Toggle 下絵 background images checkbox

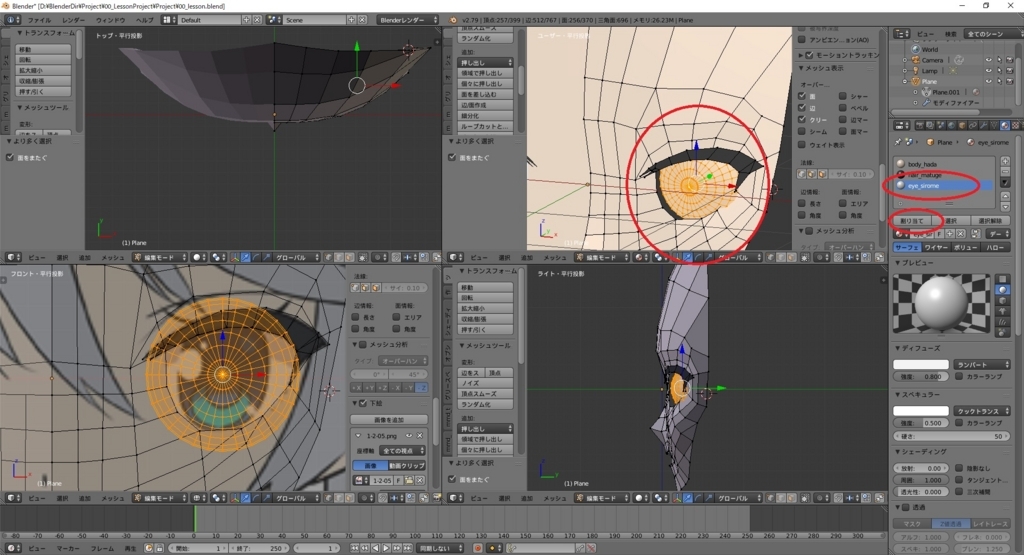pyautogui.click(x=362, y=404)
